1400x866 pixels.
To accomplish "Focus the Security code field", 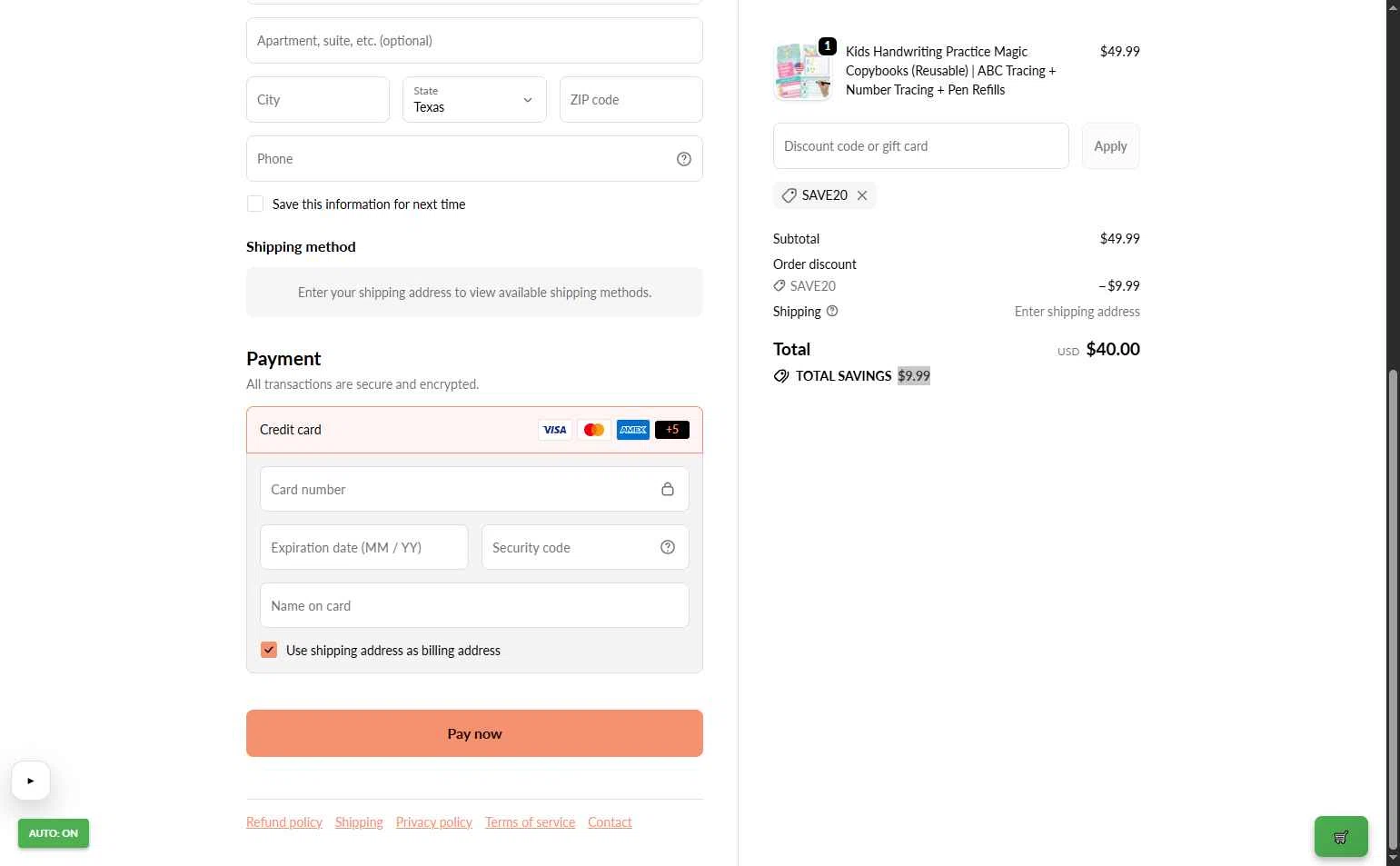I will click(585, 547).
